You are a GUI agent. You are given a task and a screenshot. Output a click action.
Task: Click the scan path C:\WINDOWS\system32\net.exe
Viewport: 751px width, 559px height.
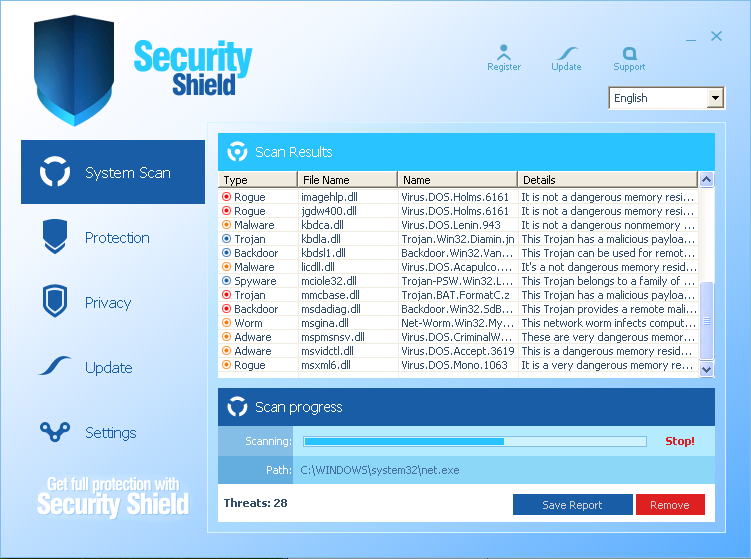click(x=380, y=470)
